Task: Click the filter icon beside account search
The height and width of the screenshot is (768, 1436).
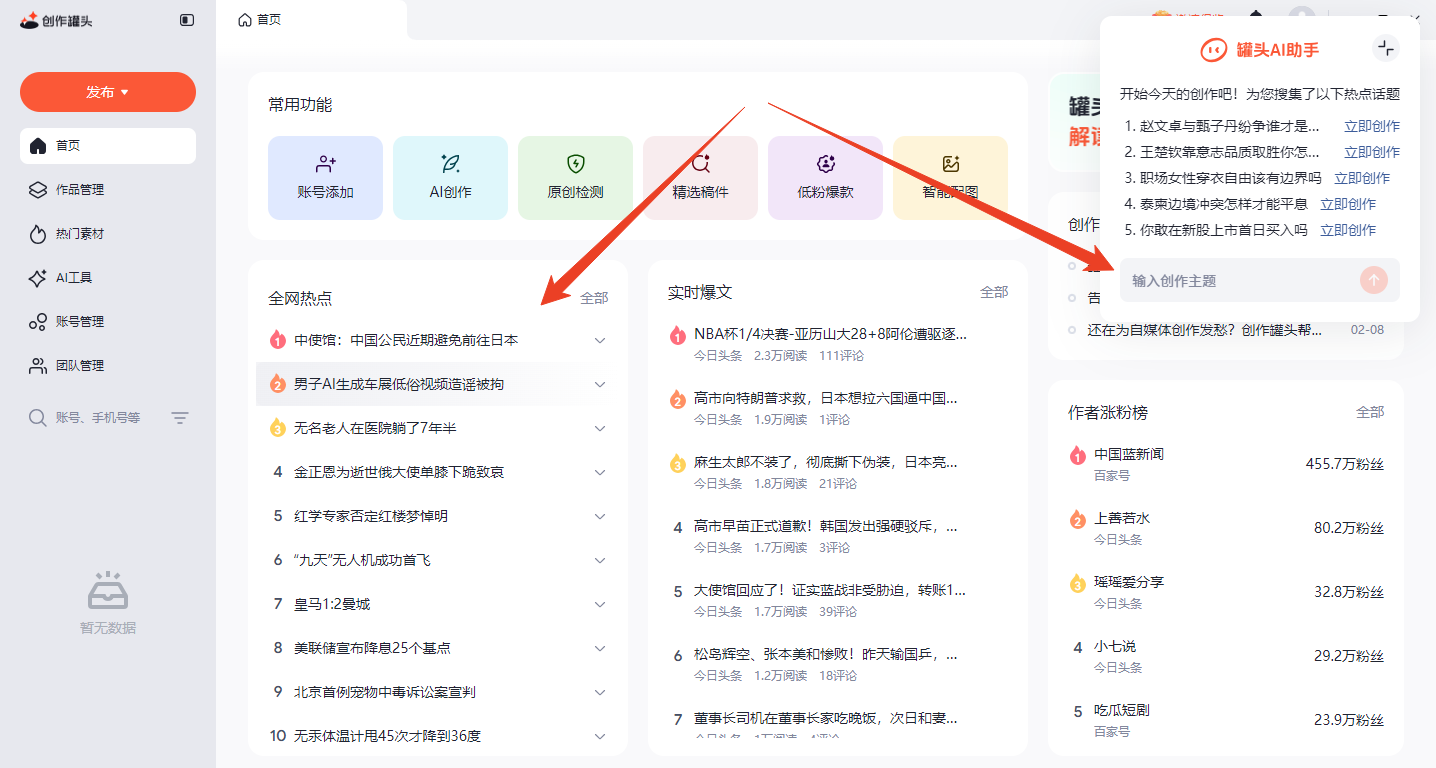Action: (x=179, y=417)
